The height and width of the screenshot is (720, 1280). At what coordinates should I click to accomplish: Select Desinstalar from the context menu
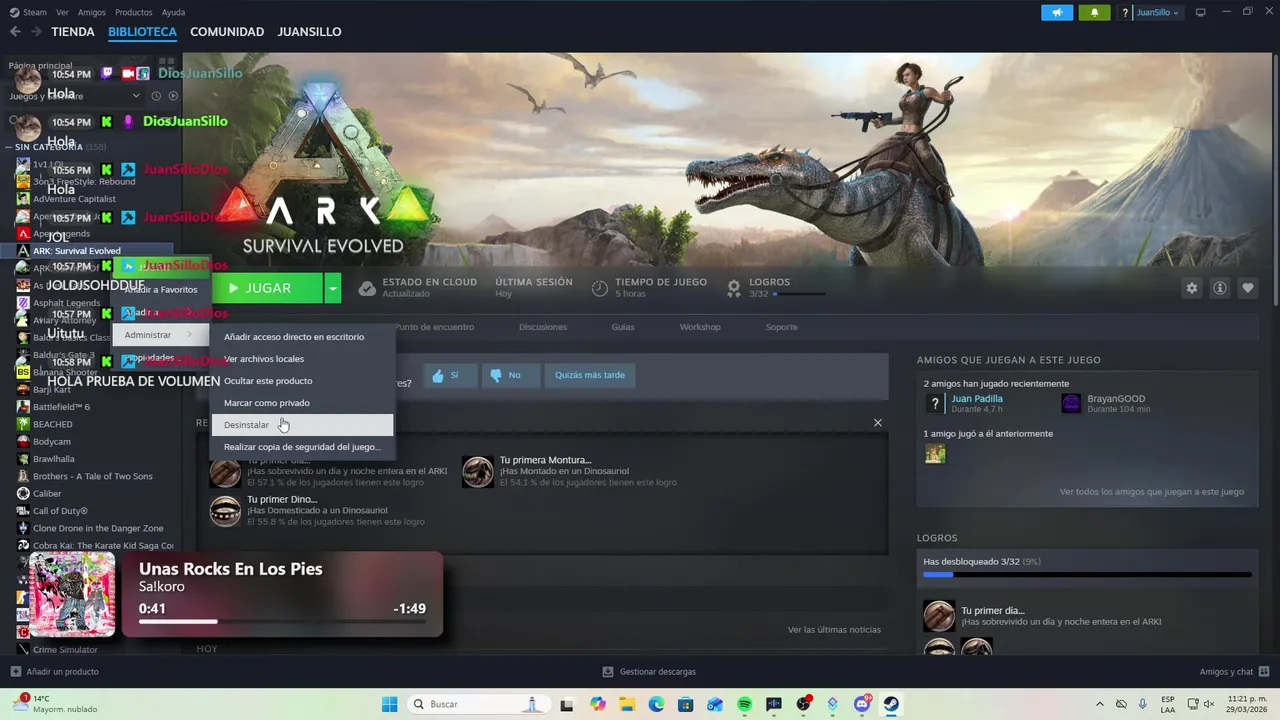[302, 425]
